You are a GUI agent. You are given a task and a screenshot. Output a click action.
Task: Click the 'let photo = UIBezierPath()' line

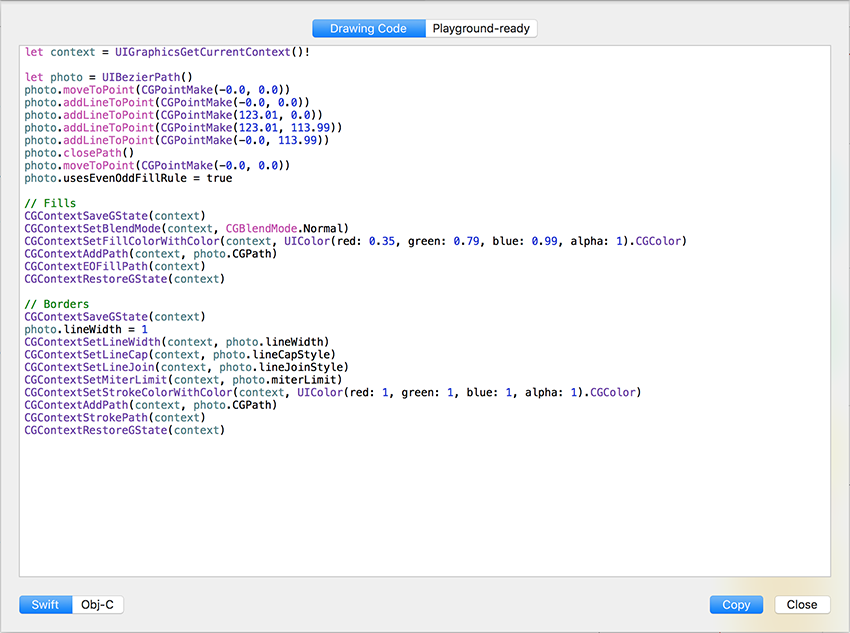[108, 77]
